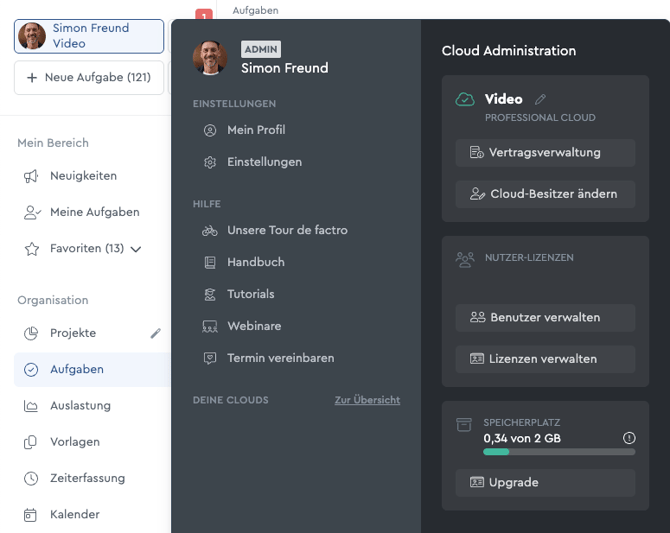670x533 pixels.
Task: Open Zeiterfassung in the sidebar
Action: (x=87, y=478)
